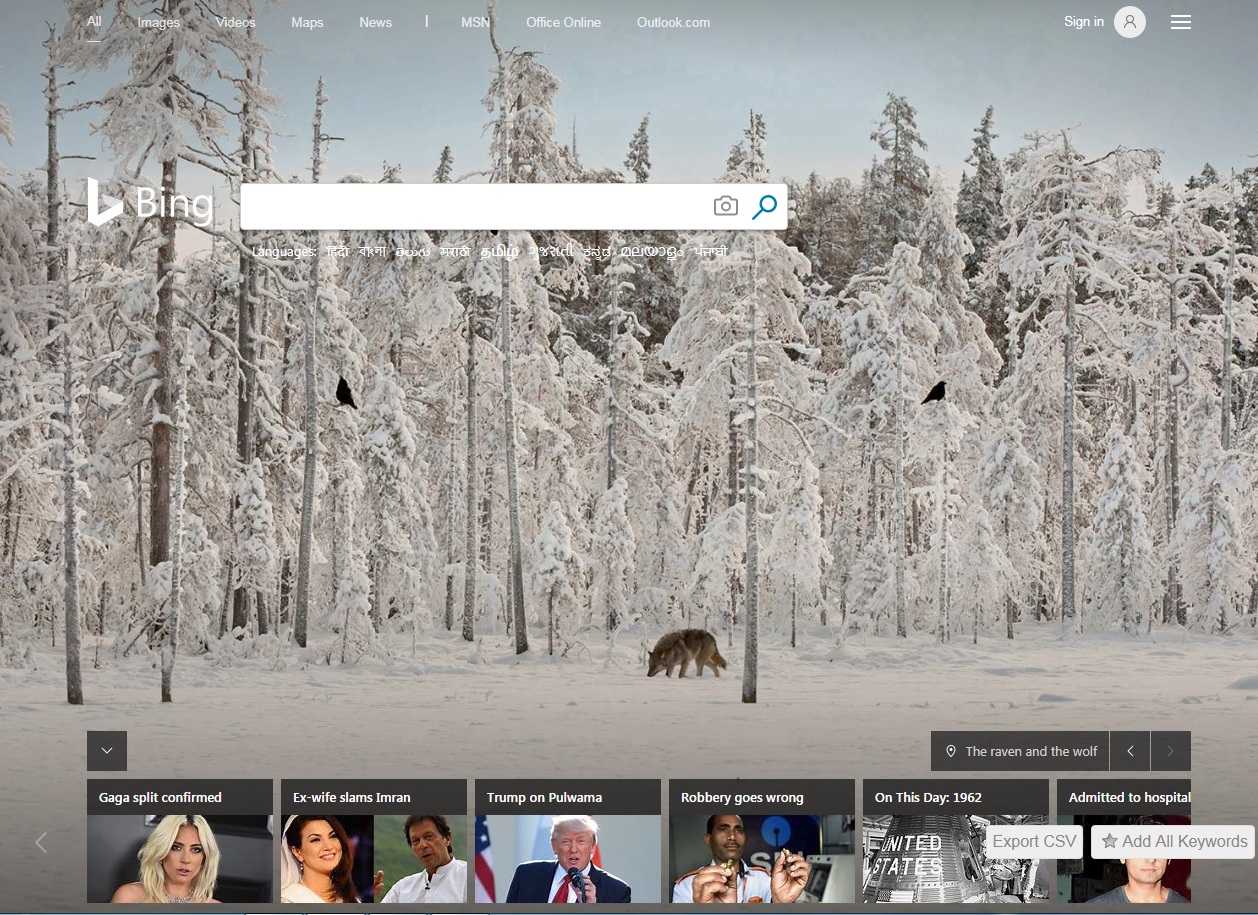Switch to the Videos tab
The height and width of the screenshot is (915, 1258).
(235, 22)
